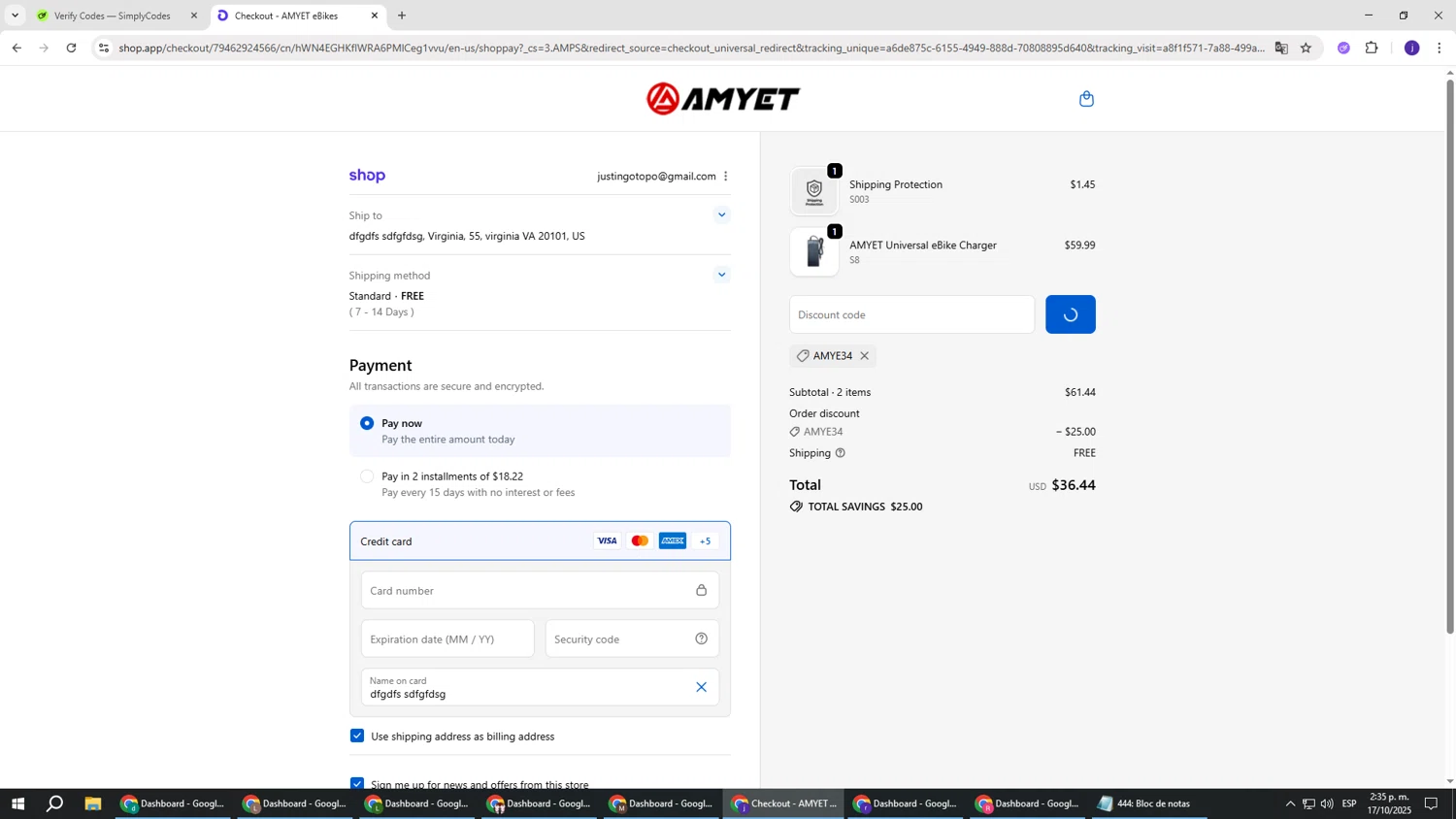Viewport: 1456px width, 819px height.
Task: Open account options three-dot menu
Action: [x=726, y=177]
